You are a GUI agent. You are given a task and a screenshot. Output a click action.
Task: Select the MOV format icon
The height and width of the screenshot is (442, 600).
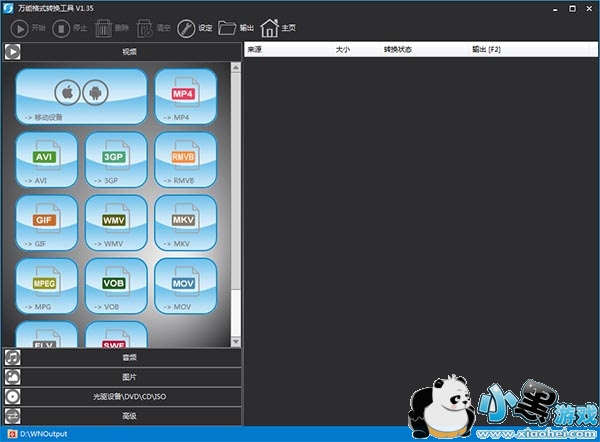point(185,287)
